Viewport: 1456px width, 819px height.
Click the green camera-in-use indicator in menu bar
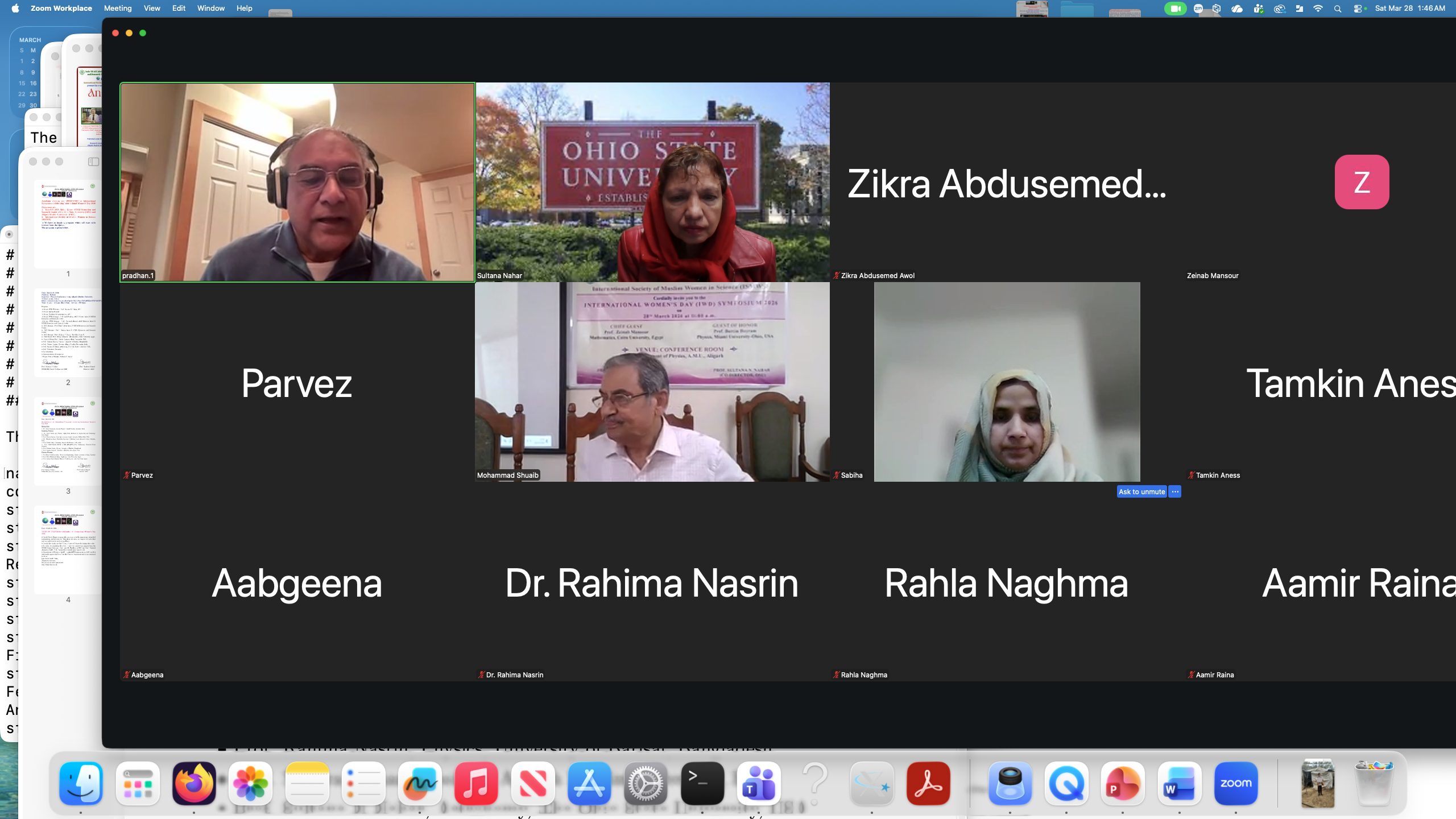(x=1175, y=8)
